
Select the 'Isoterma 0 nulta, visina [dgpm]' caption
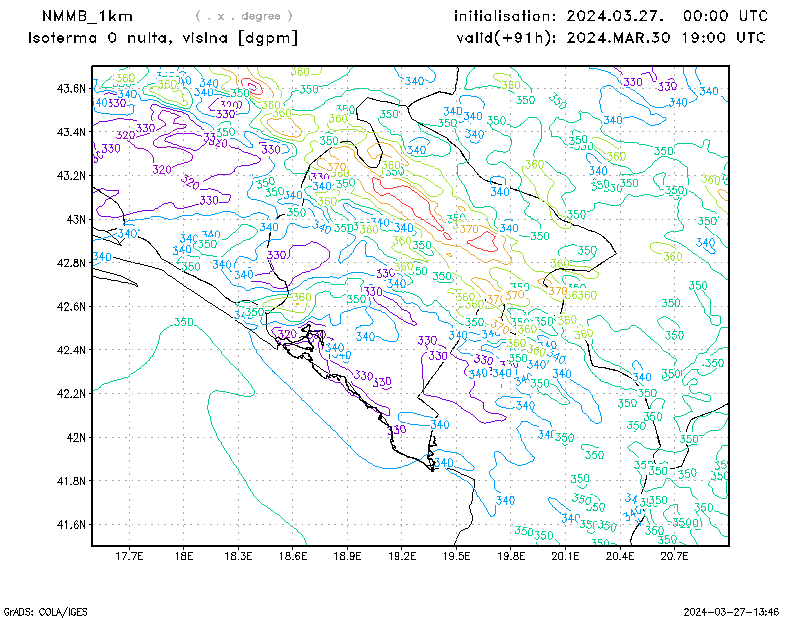click(x=163, y=38)
